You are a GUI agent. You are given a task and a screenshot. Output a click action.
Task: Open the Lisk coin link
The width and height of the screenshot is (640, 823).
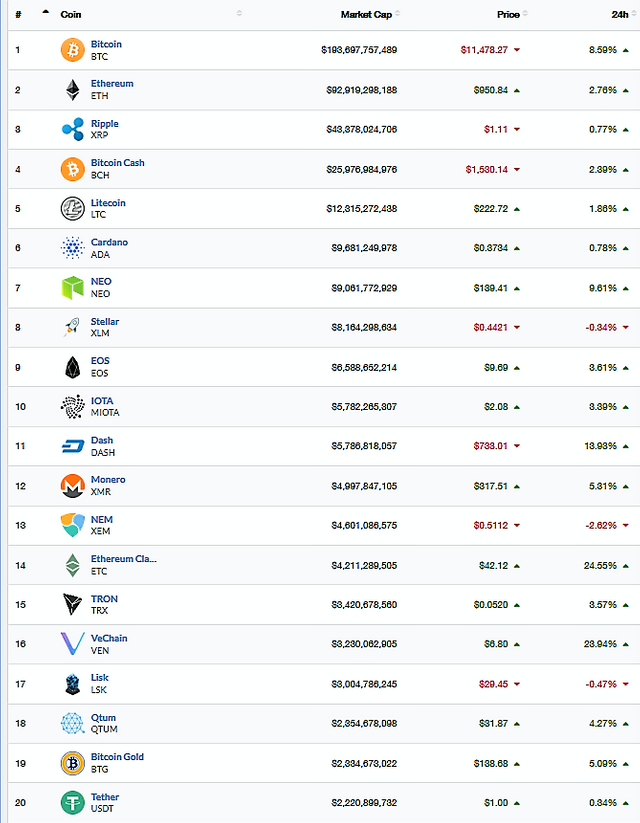click(x=100, y=678)
